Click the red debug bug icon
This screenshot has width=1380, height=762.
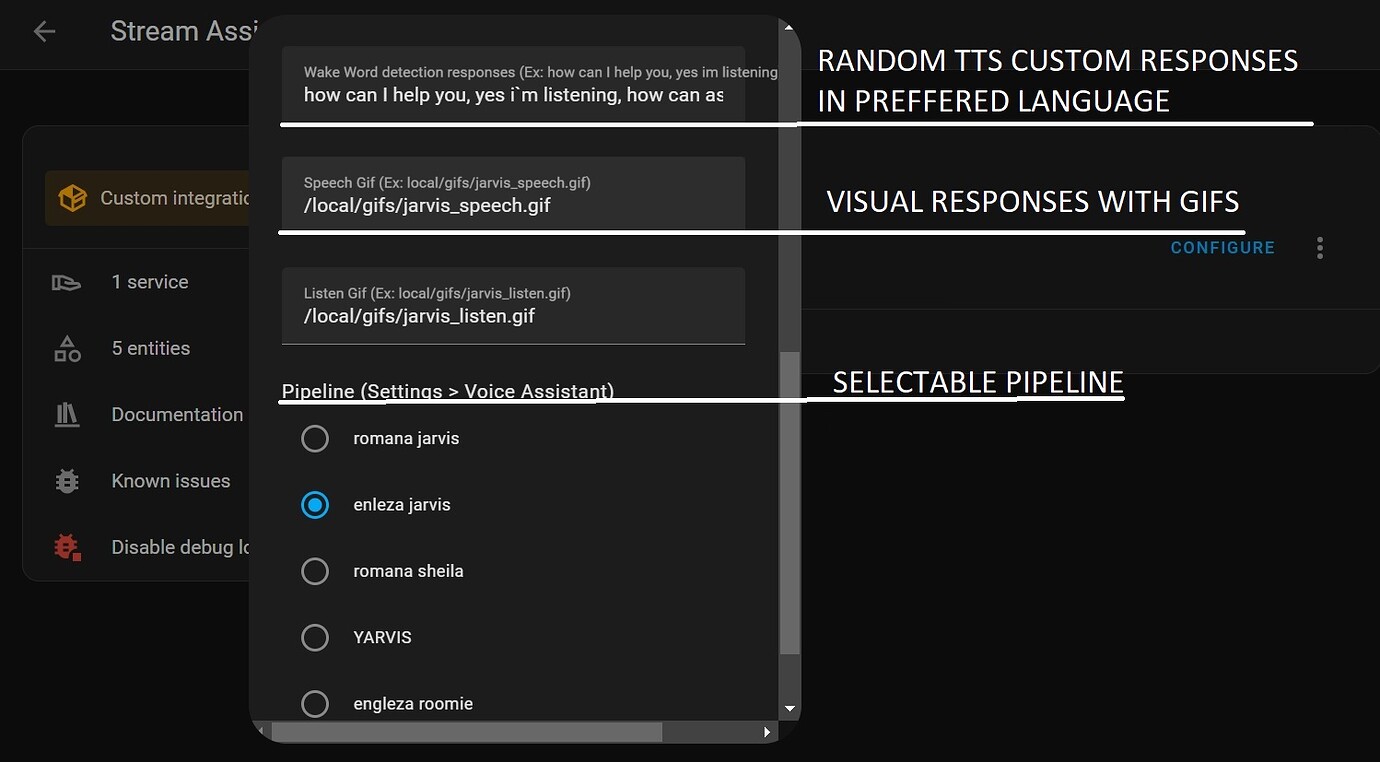(x=66, y=547)
